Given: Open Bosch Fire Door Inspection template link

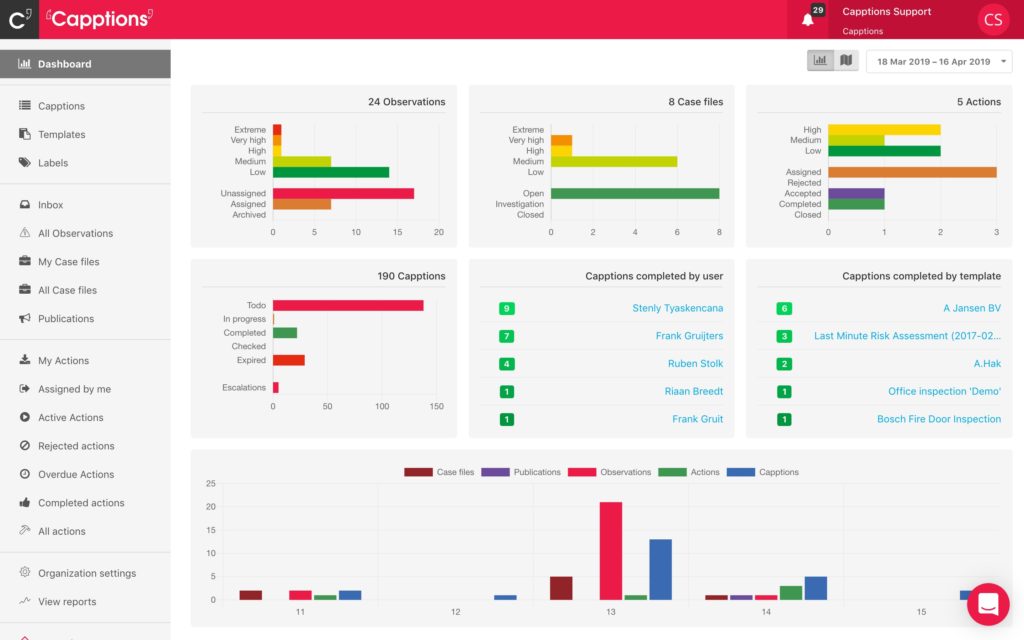Looking at the screenshot, I should coord(938,419).
